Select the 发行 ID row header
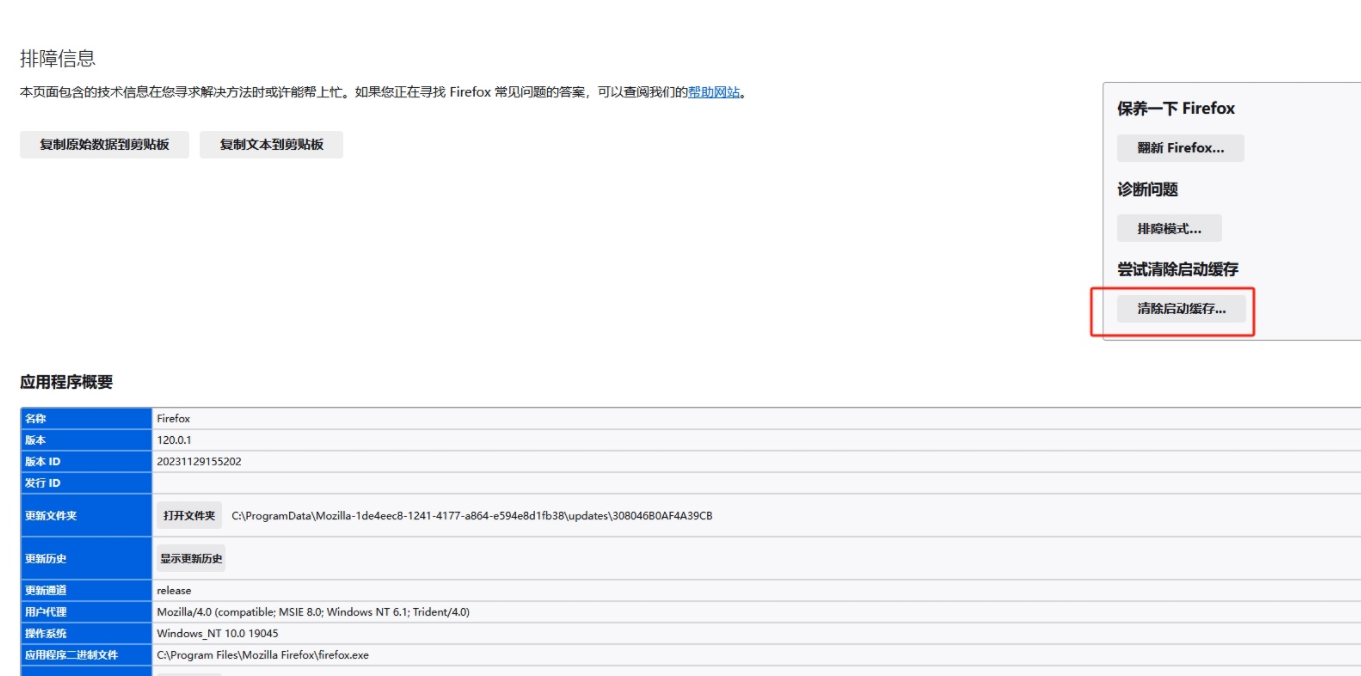 click(86, 483)
